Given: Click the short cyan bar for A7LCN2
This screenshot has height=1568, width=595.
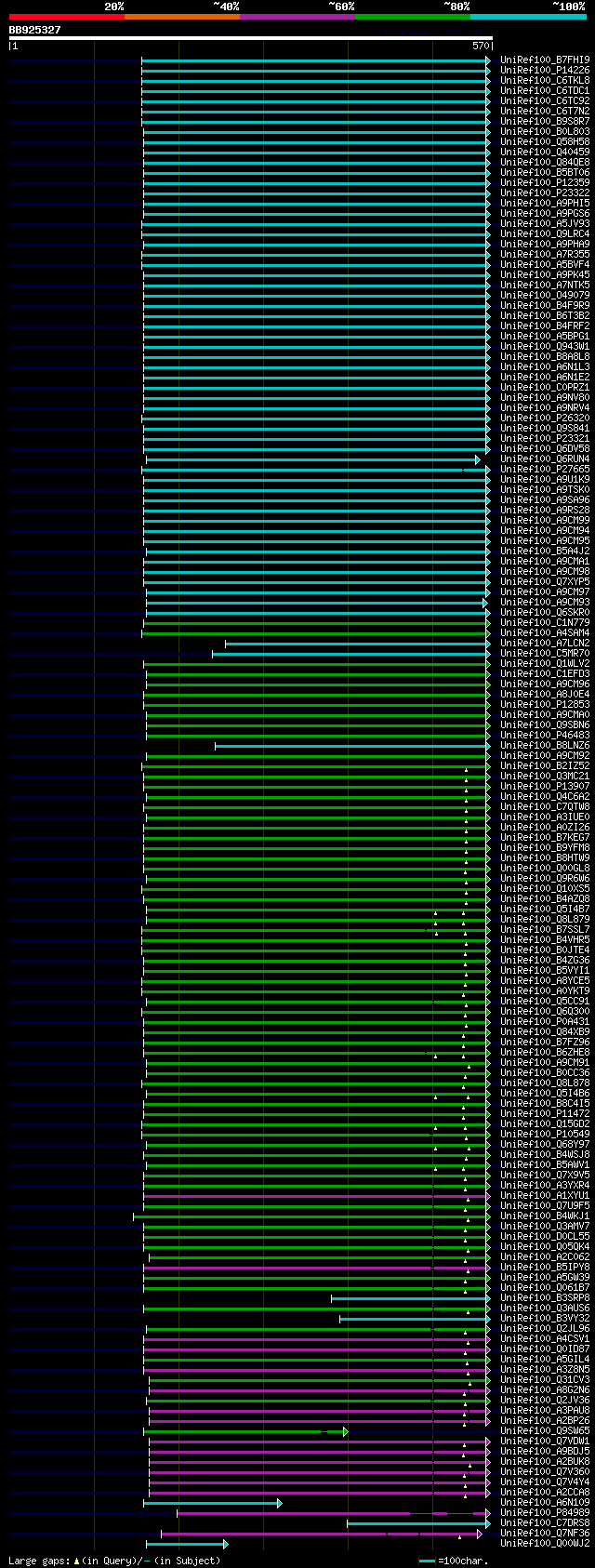Looking at the screenshot, I should coord(357,644).
